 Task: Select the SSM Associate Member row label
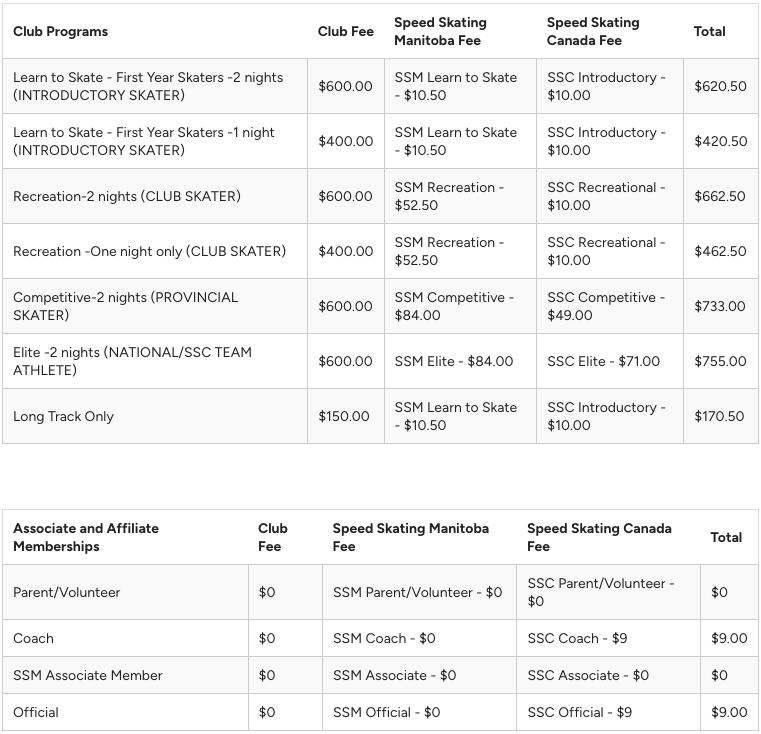[x=87, y=675]
